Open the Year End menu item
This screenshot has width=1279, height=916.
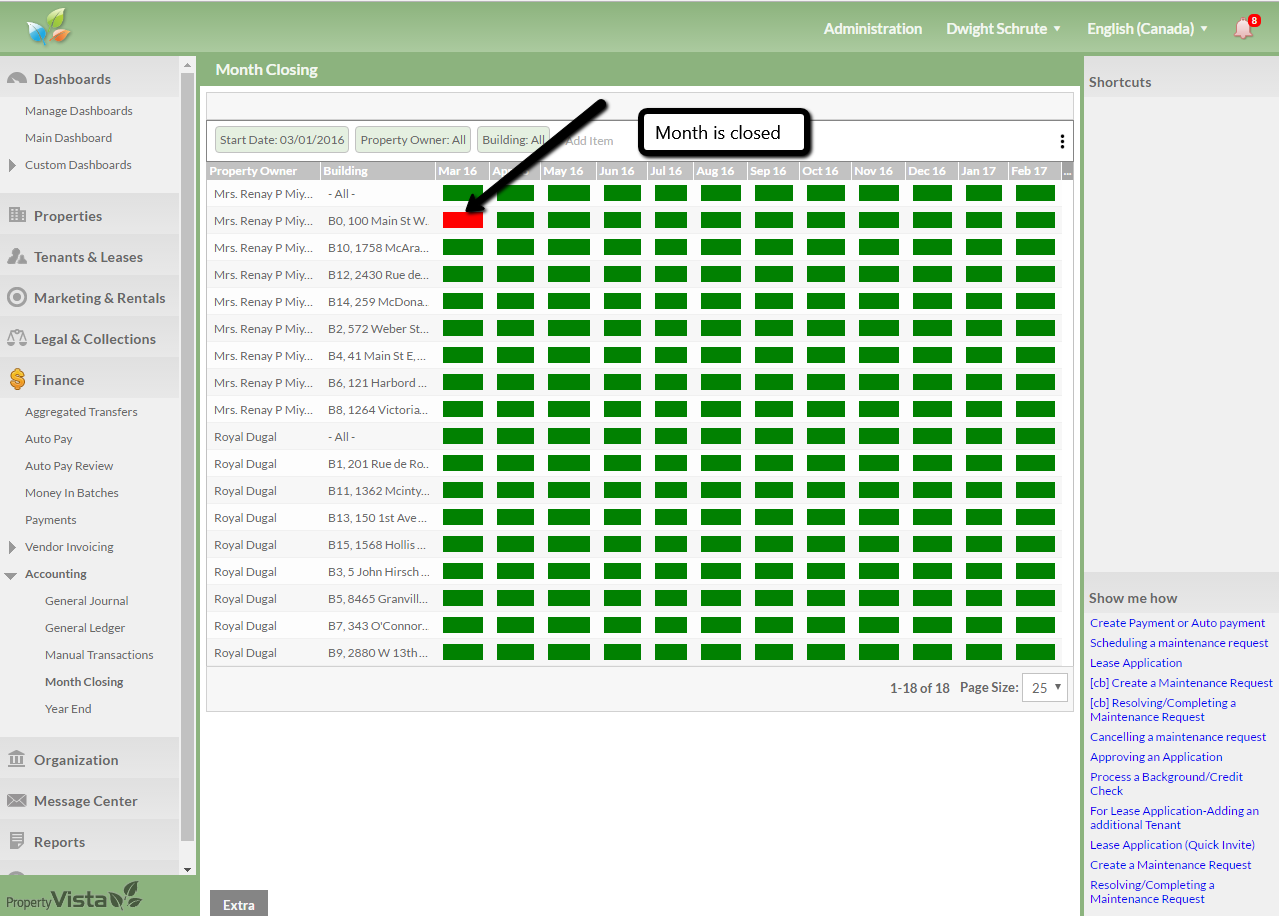(x=68, y=709)
